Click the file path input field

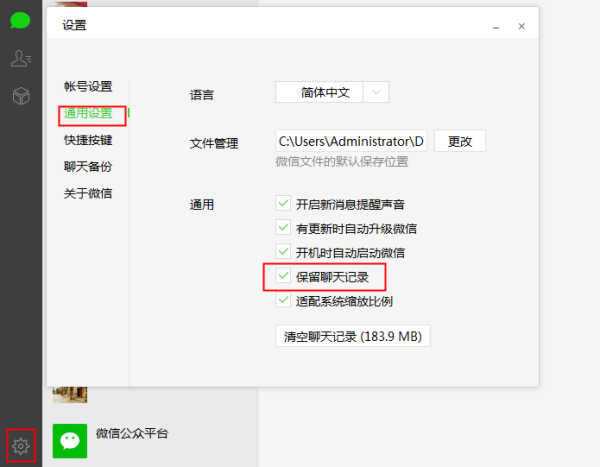[x=351, y=141]
